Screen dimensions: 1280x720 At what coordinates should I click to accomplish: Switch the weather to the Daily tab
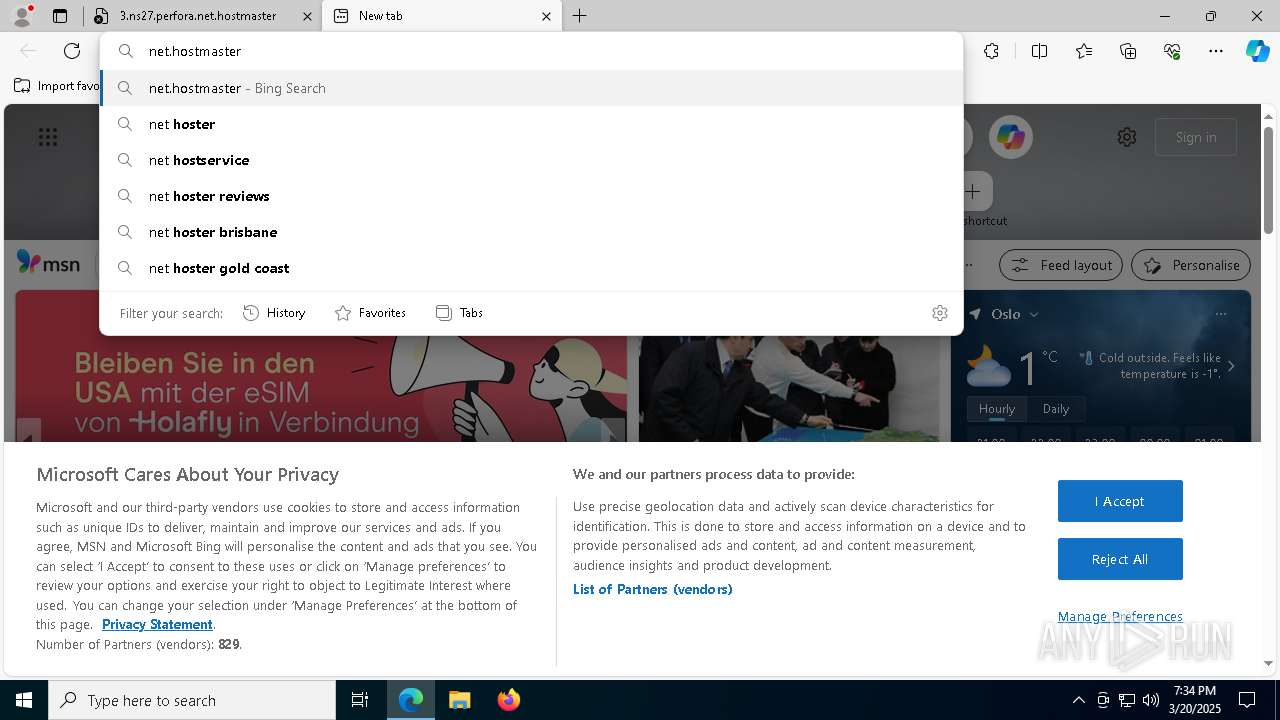pos(1056,409)
